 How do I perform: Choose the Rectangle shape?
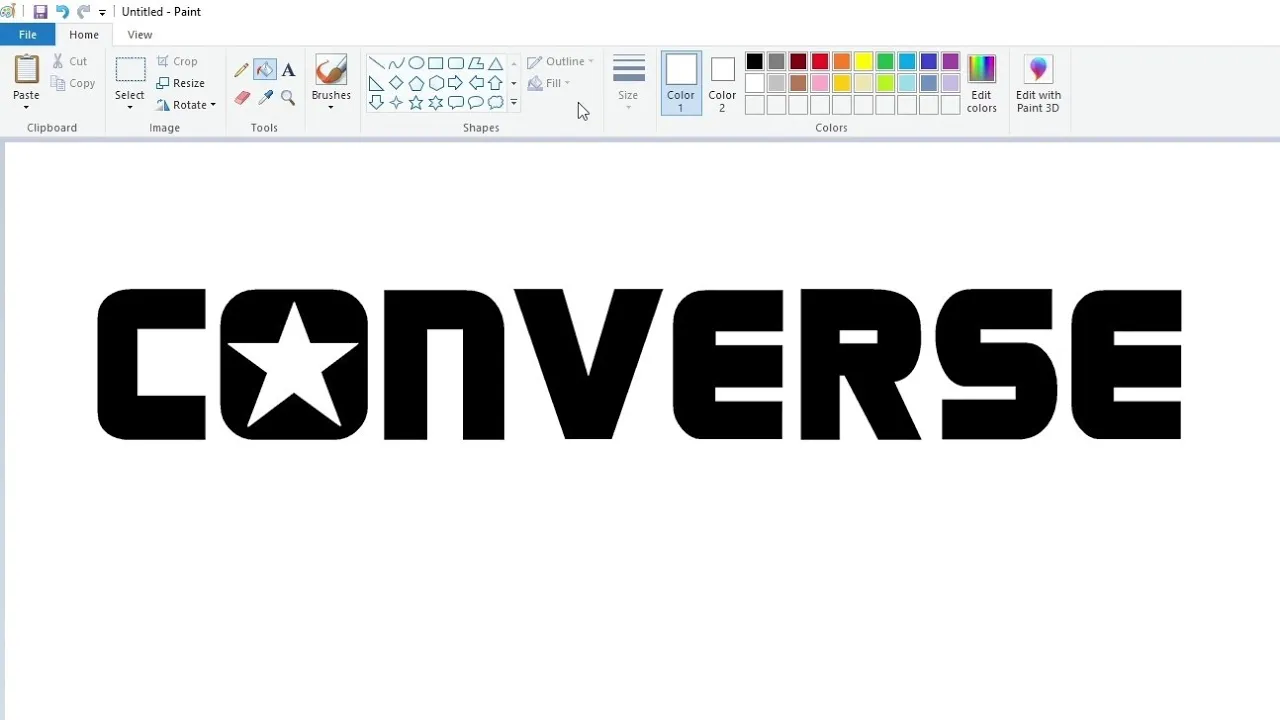click(436, 63)
